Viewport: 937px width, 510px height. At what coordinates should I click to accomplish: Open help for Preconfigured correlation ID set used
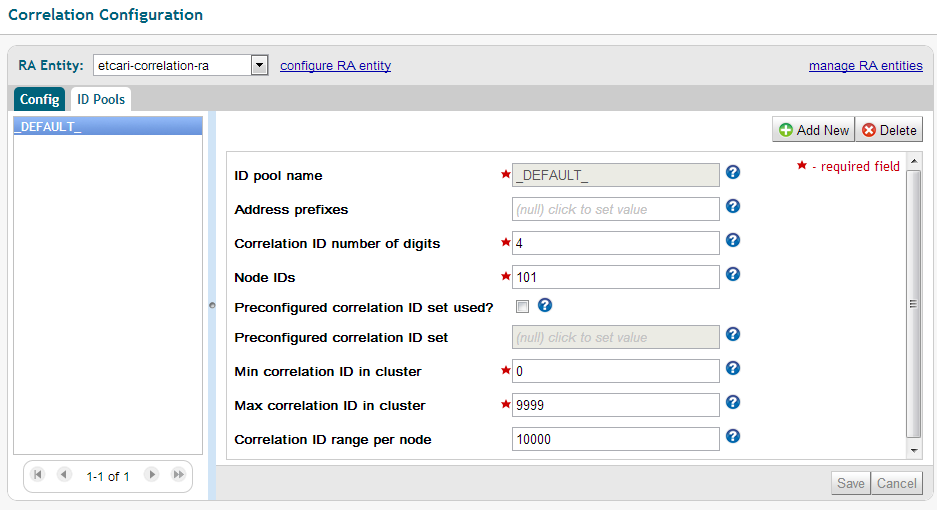[x=545, y=306]
